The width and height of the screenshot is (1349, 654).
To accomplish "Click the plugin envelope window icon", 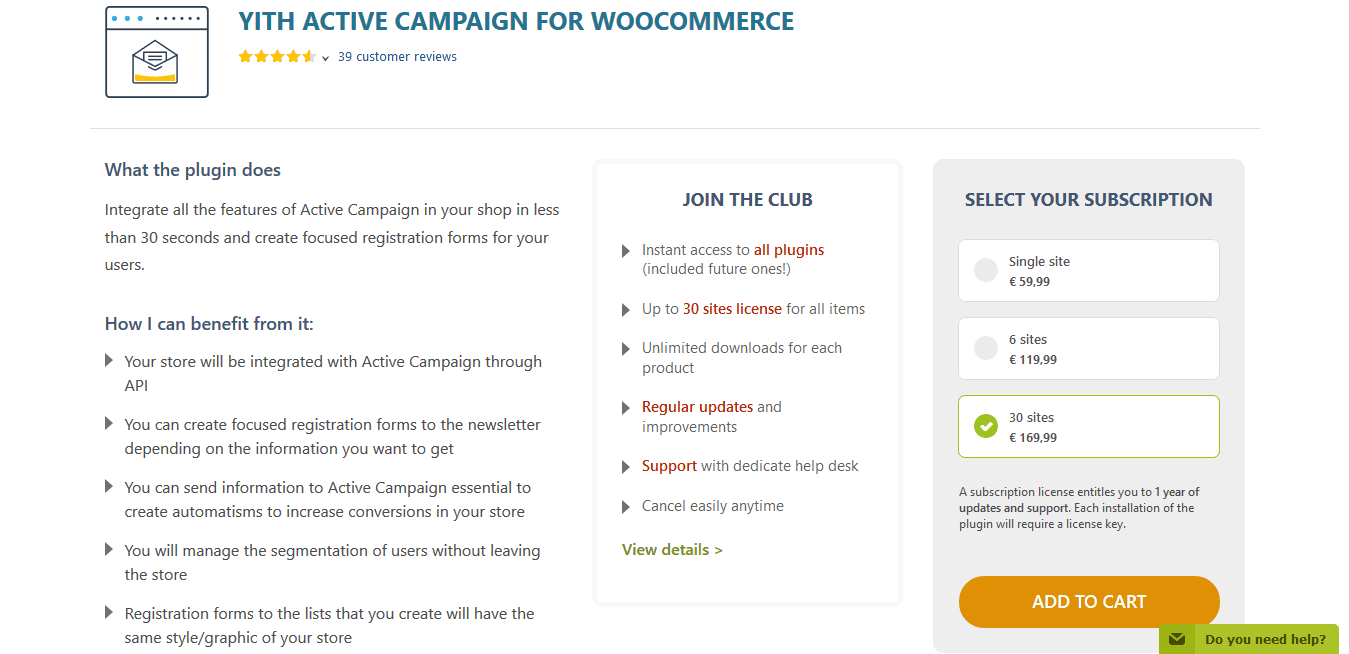I will click(157, 52).
